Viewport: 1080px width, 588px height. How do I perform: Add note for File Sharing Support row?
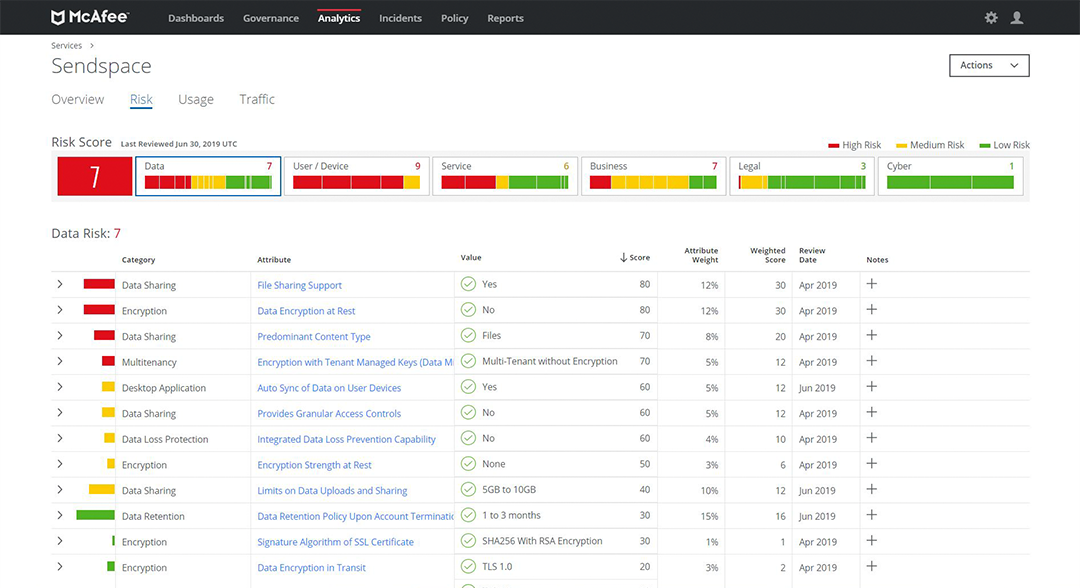pos(871,284)
